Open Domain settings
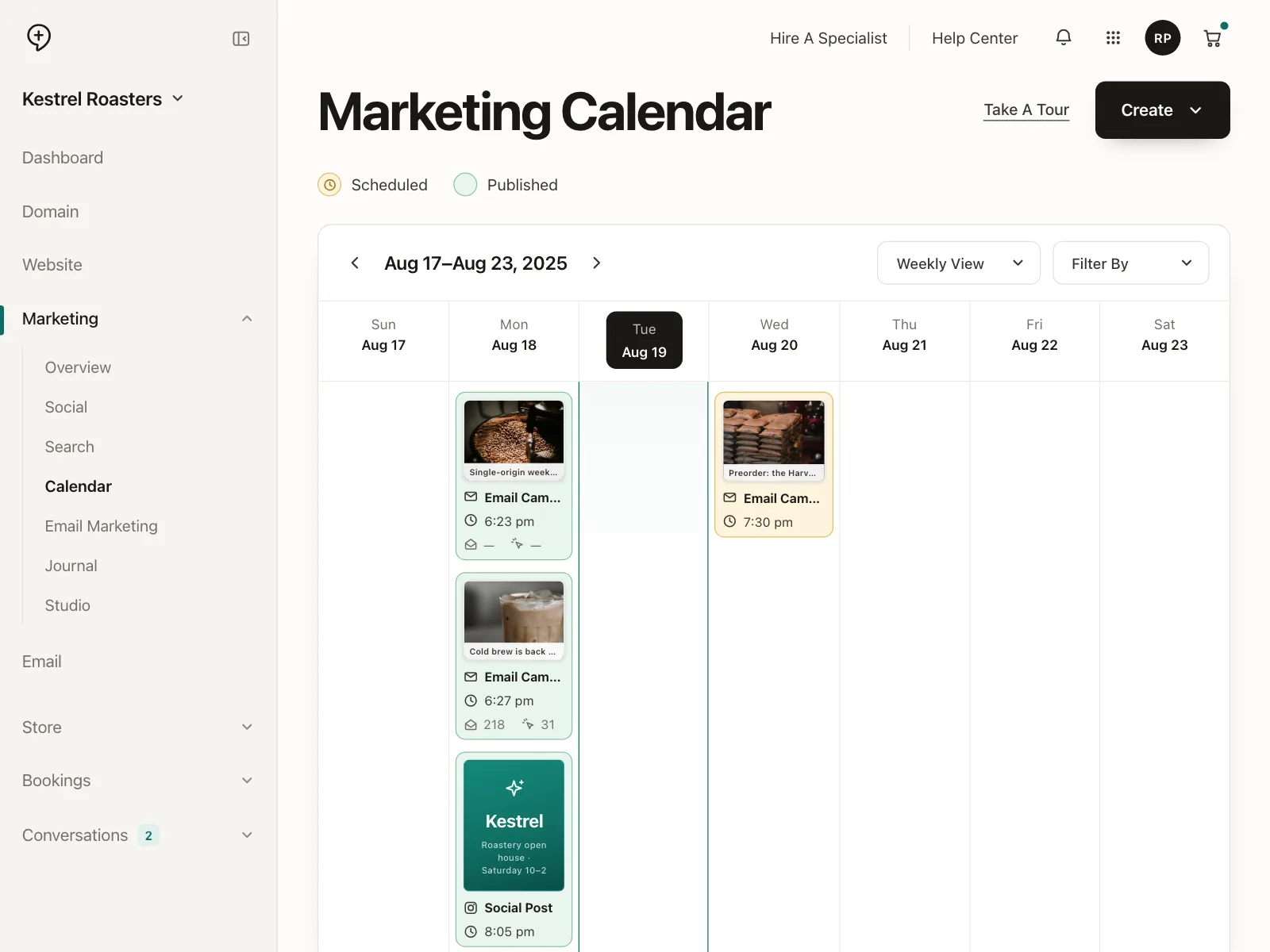The height and width of the screenshot is (952, 1270). pos(51,212)
